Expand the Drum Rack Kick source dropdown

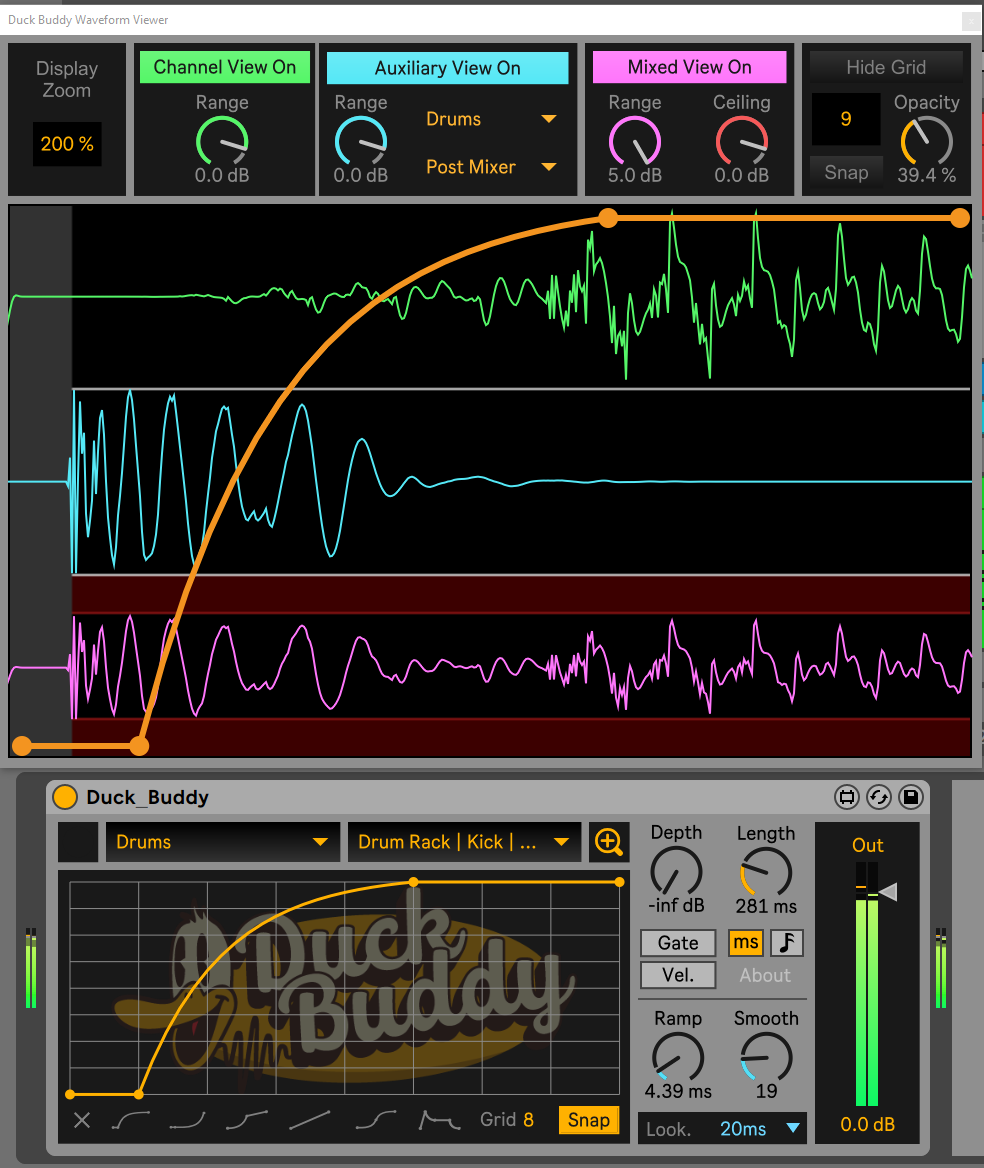(464, 842)
